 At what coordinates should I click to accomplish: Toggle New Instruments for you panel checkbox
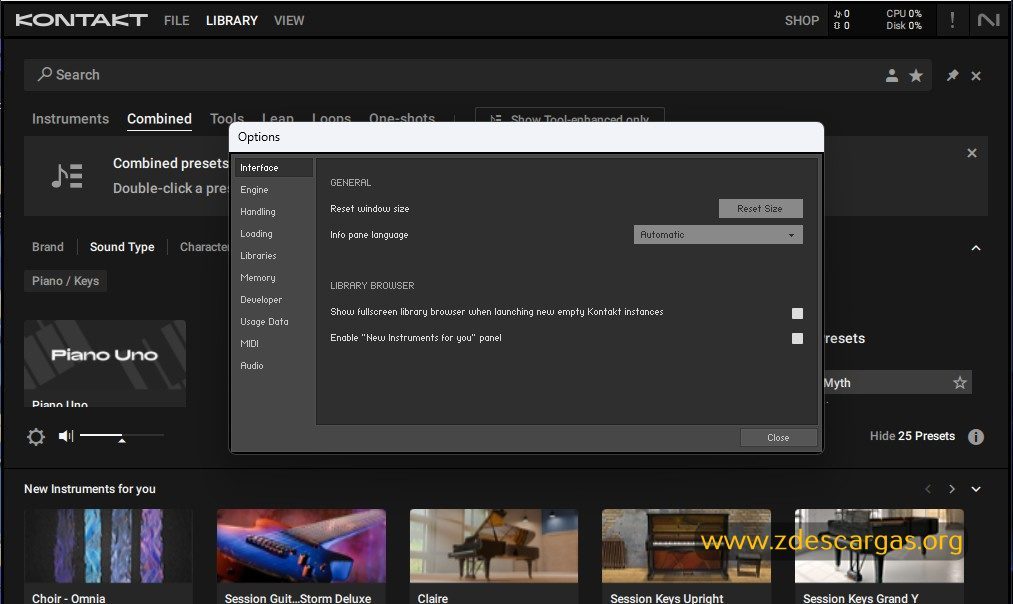(x=797, y=338)
